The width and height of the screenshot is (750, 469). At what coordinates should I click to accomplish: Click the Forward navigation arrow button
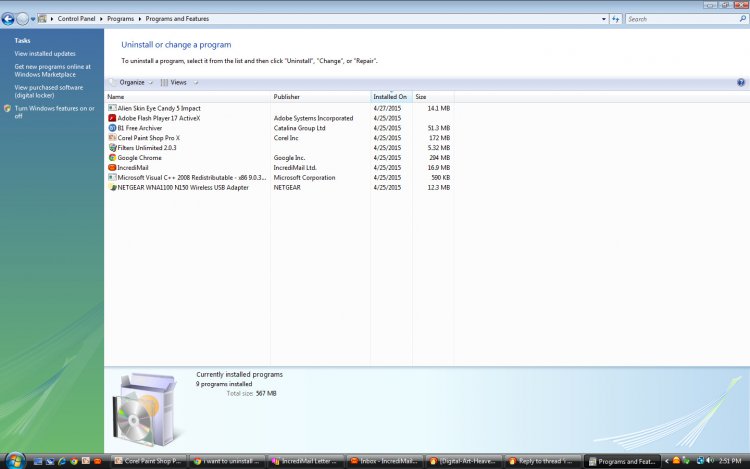22,19
